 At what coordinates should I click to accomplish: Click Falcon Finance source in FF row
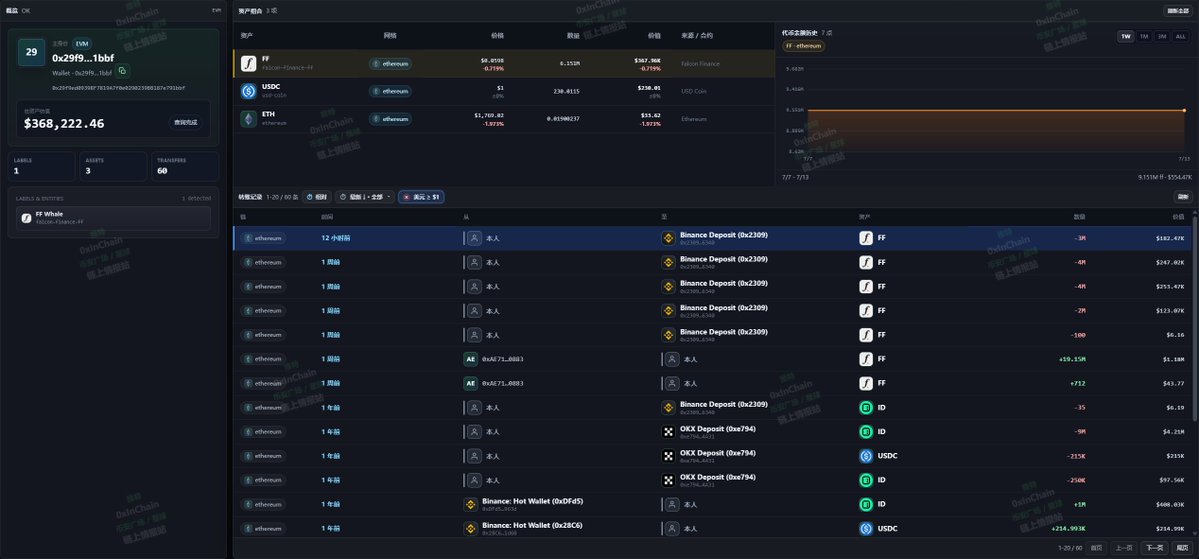click(700, 63)
